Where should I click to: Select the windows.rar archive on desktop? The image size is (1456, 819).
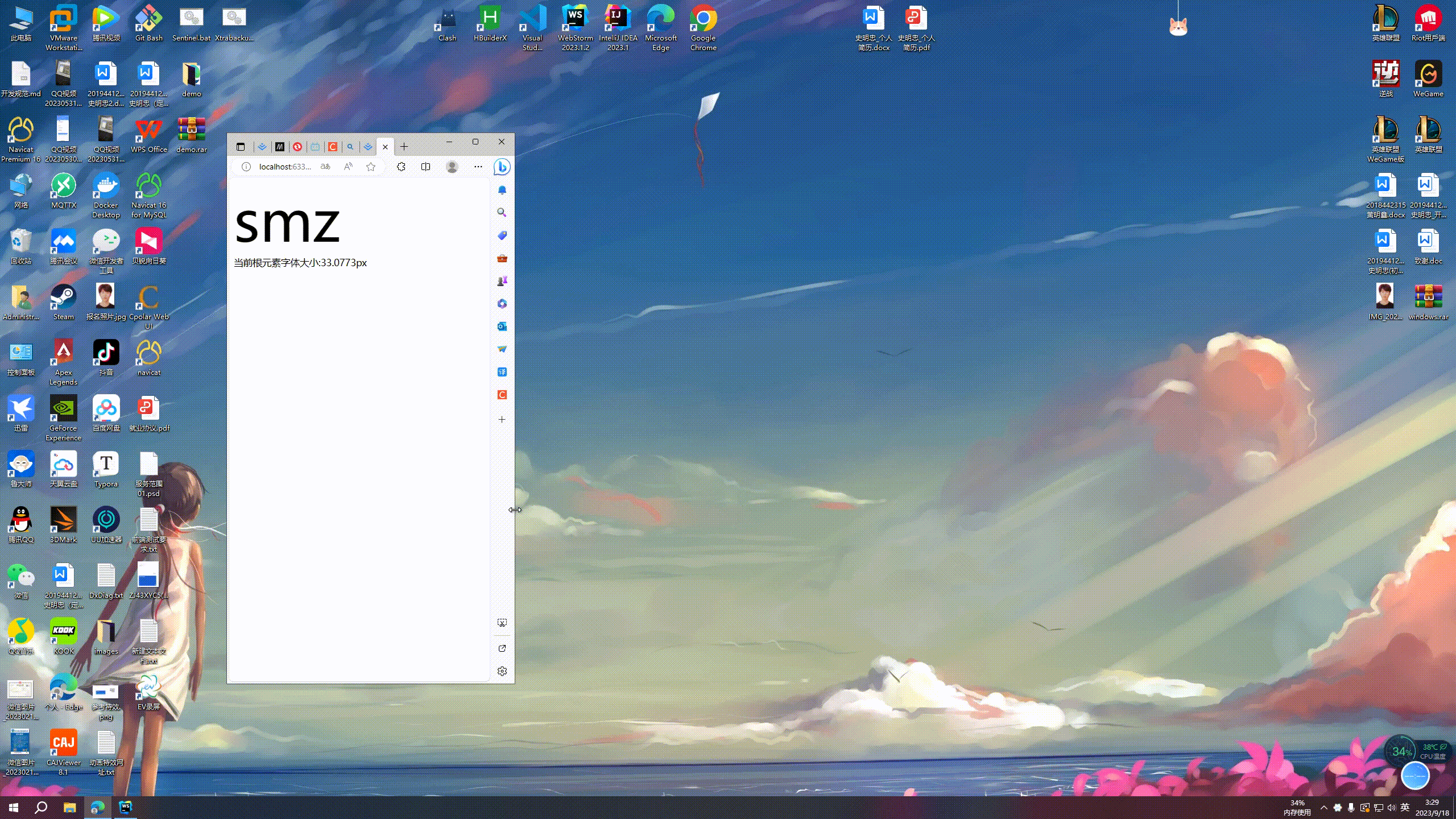[1428, 303]
